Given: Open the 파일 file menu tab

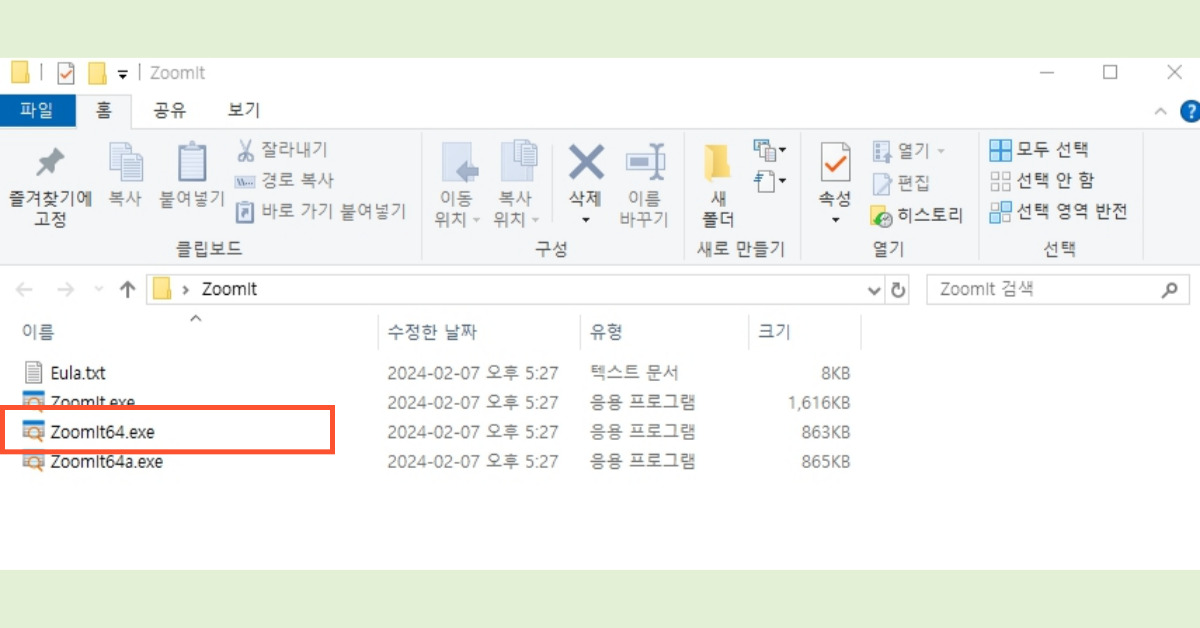Looking at the screenshot, I should pos(37,110).
